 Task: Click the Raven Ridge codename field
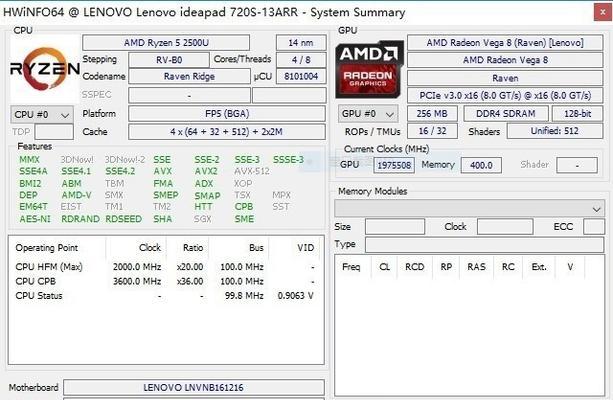point(189,76)
